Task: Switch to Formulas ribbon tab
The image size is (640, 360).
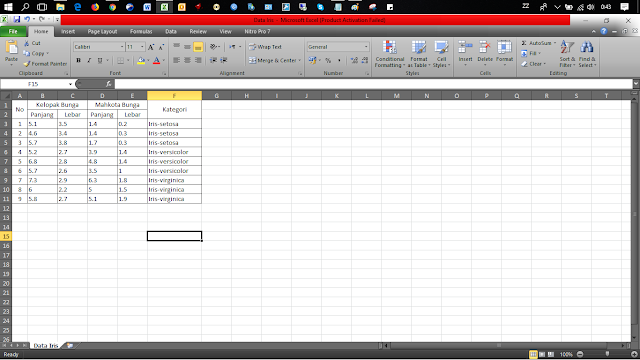Action: [141, 31]
